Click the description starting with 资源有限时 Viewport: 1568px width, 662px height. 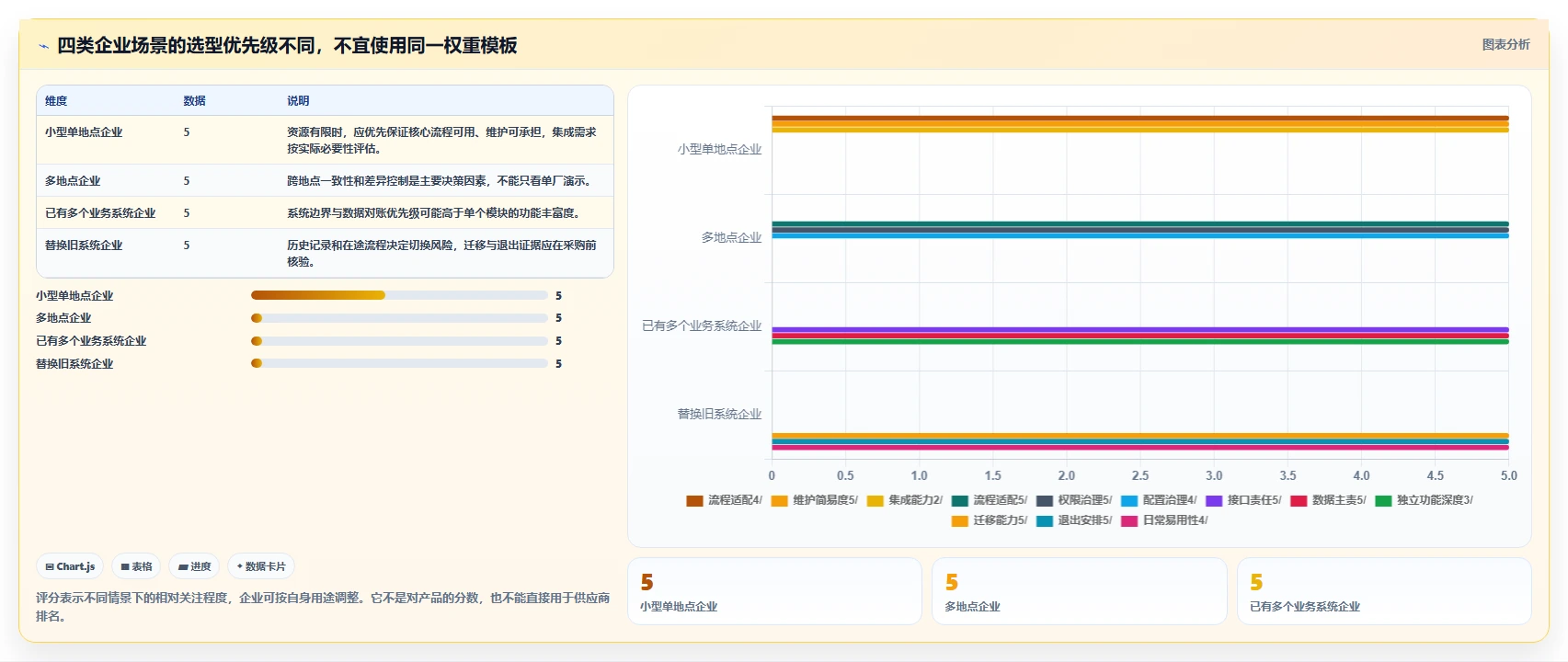pos(442,141)
